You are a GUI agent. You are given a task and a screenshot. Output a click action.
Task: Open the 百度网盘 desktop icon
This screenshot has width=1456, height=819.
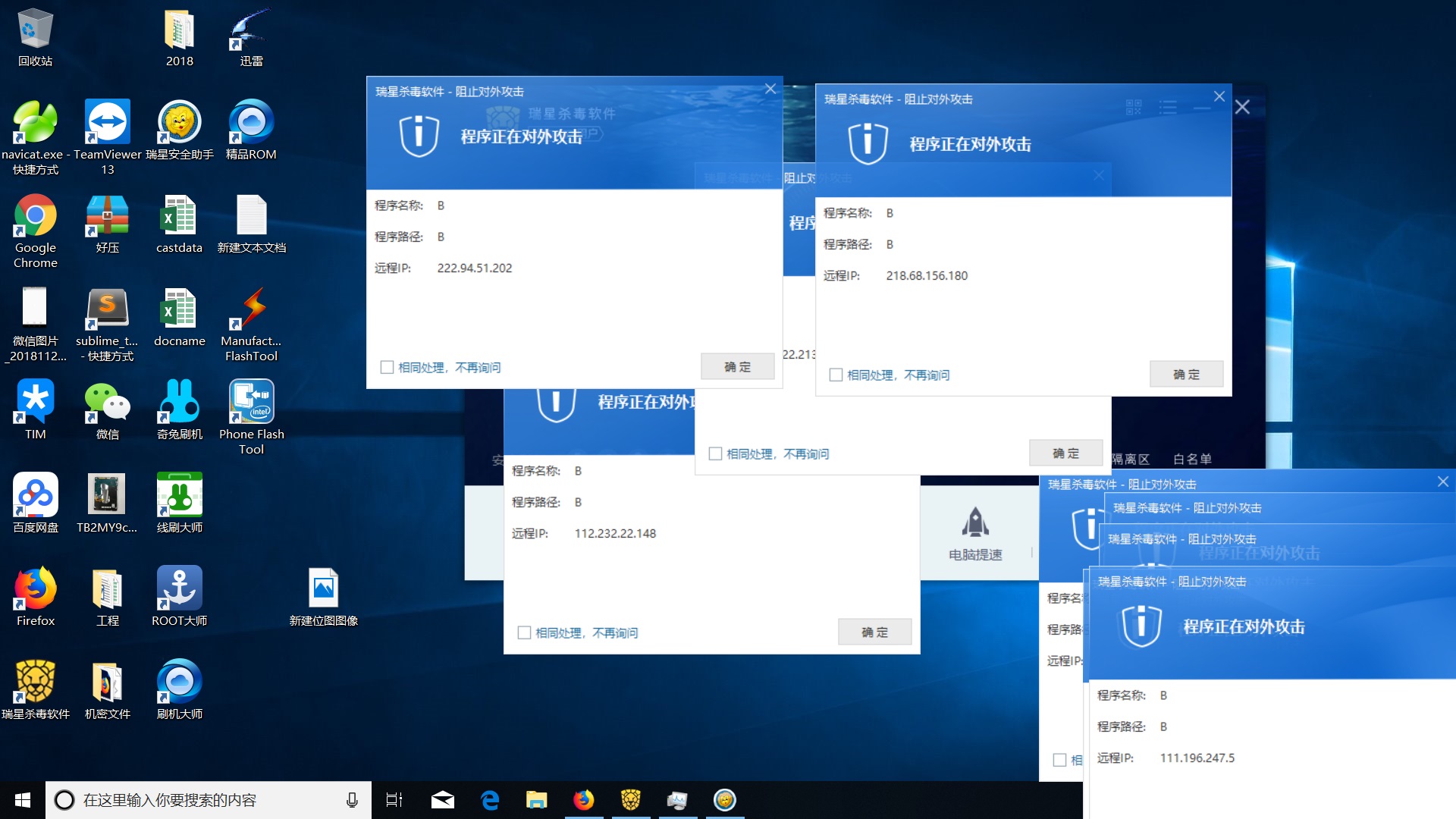(35, 496)
